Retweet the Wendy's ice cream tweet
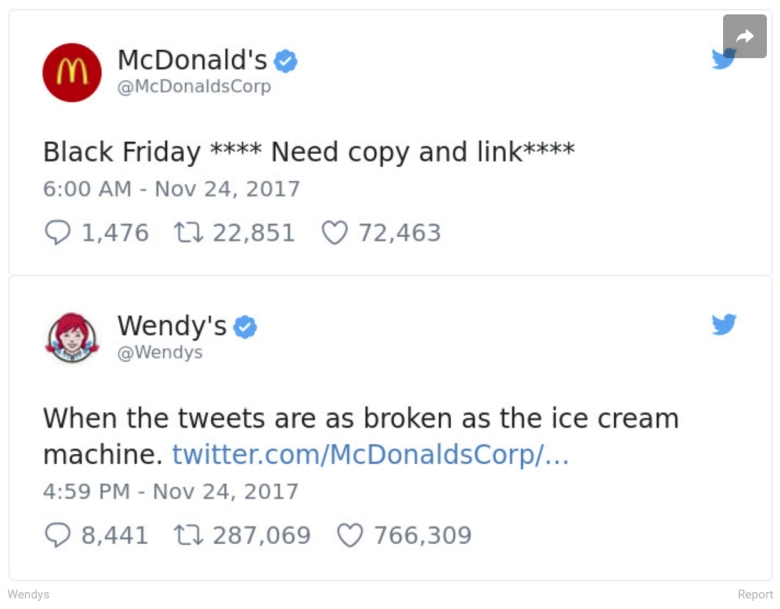The image size is (780, 609). tap(185, 535)
